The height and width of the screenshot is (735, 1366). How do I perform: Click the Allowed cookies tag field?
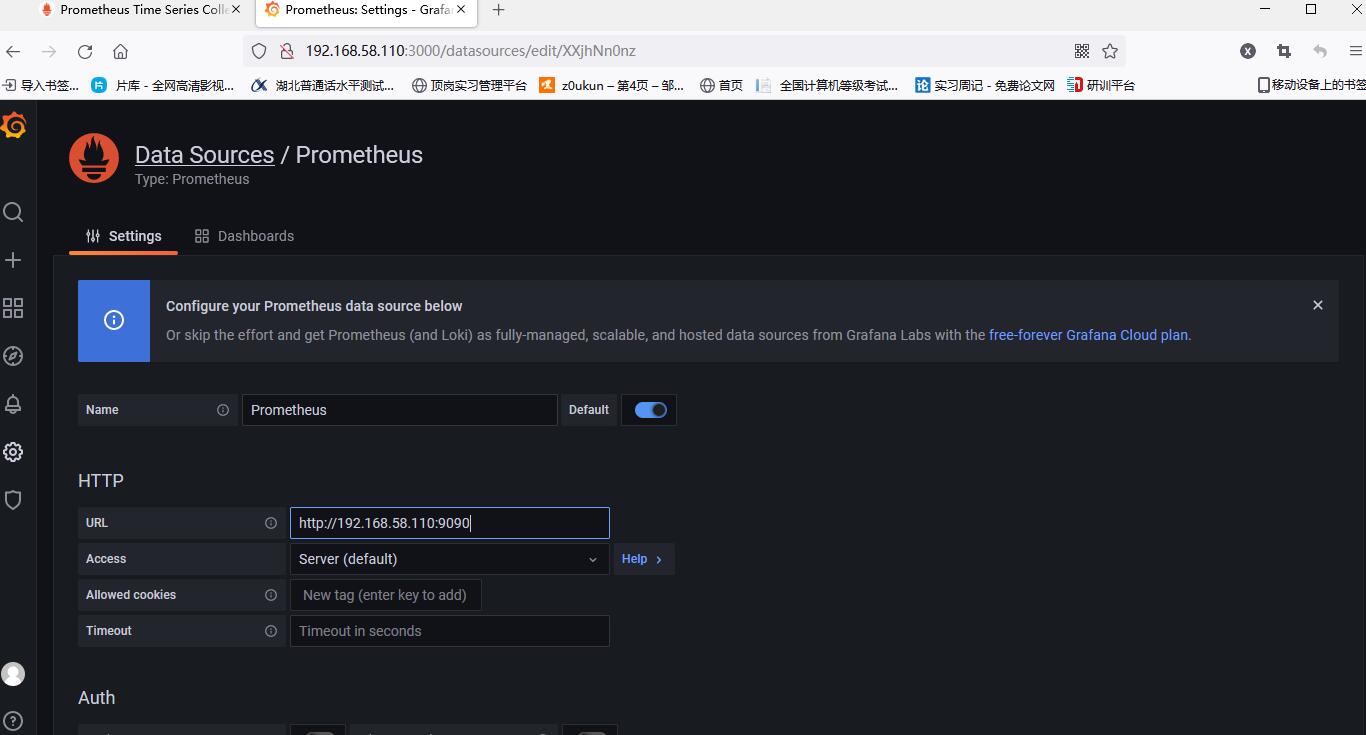coord(385,595)
